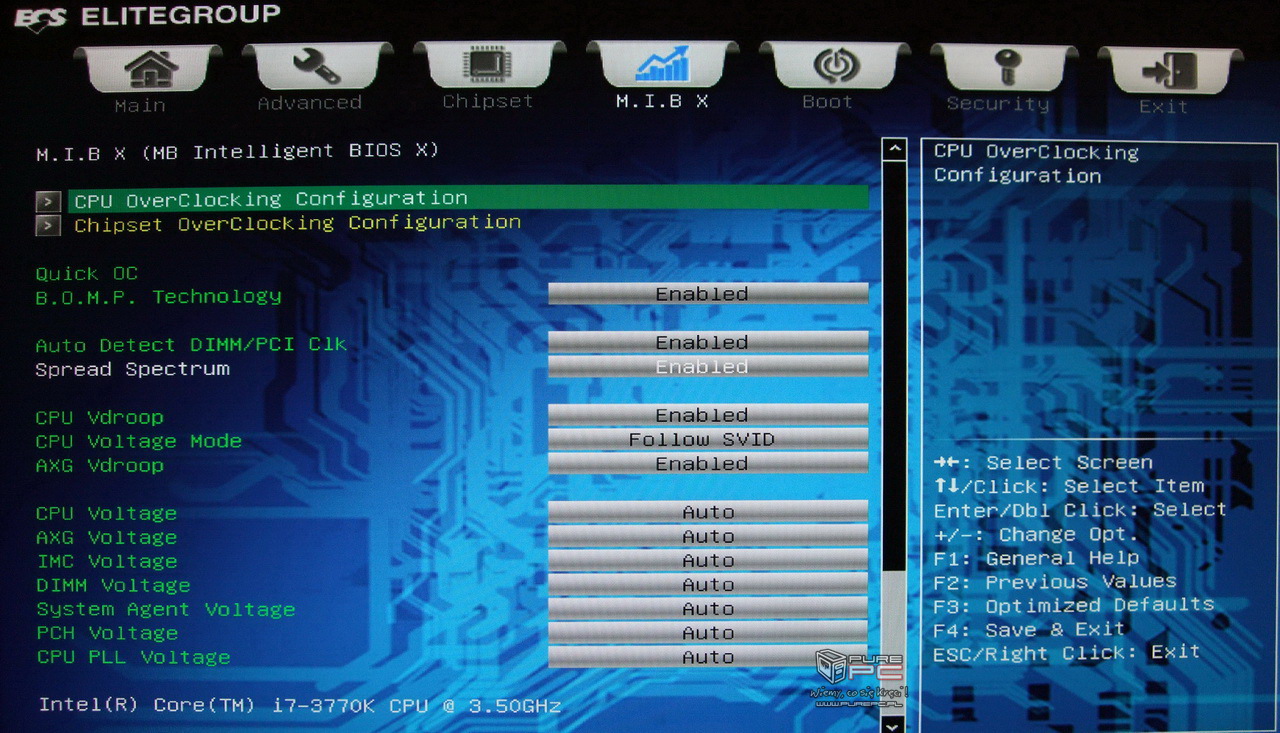Viewport: 1280px width, 733px height.
Task: Change AXG Voltage Auto setting
Action: tap(708, 537)
